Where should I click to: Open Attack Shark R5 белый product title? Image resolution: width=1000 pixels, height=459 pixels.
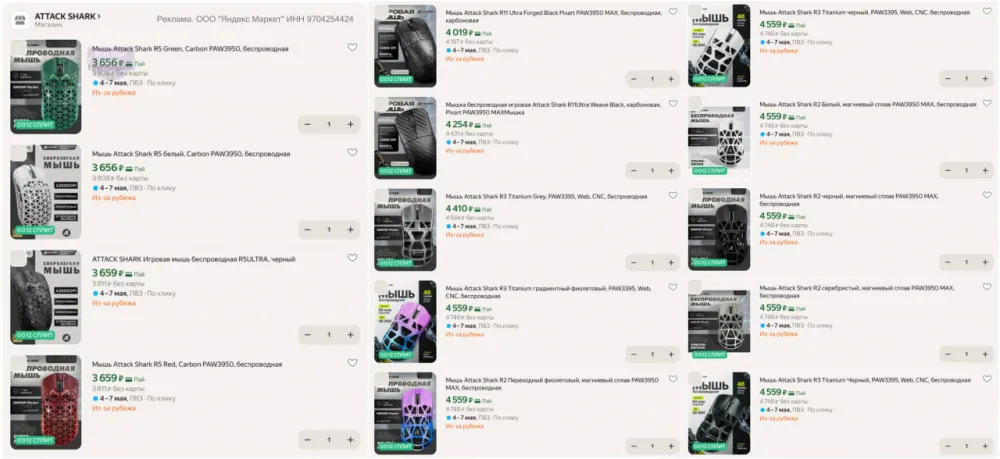pos(191,154)
